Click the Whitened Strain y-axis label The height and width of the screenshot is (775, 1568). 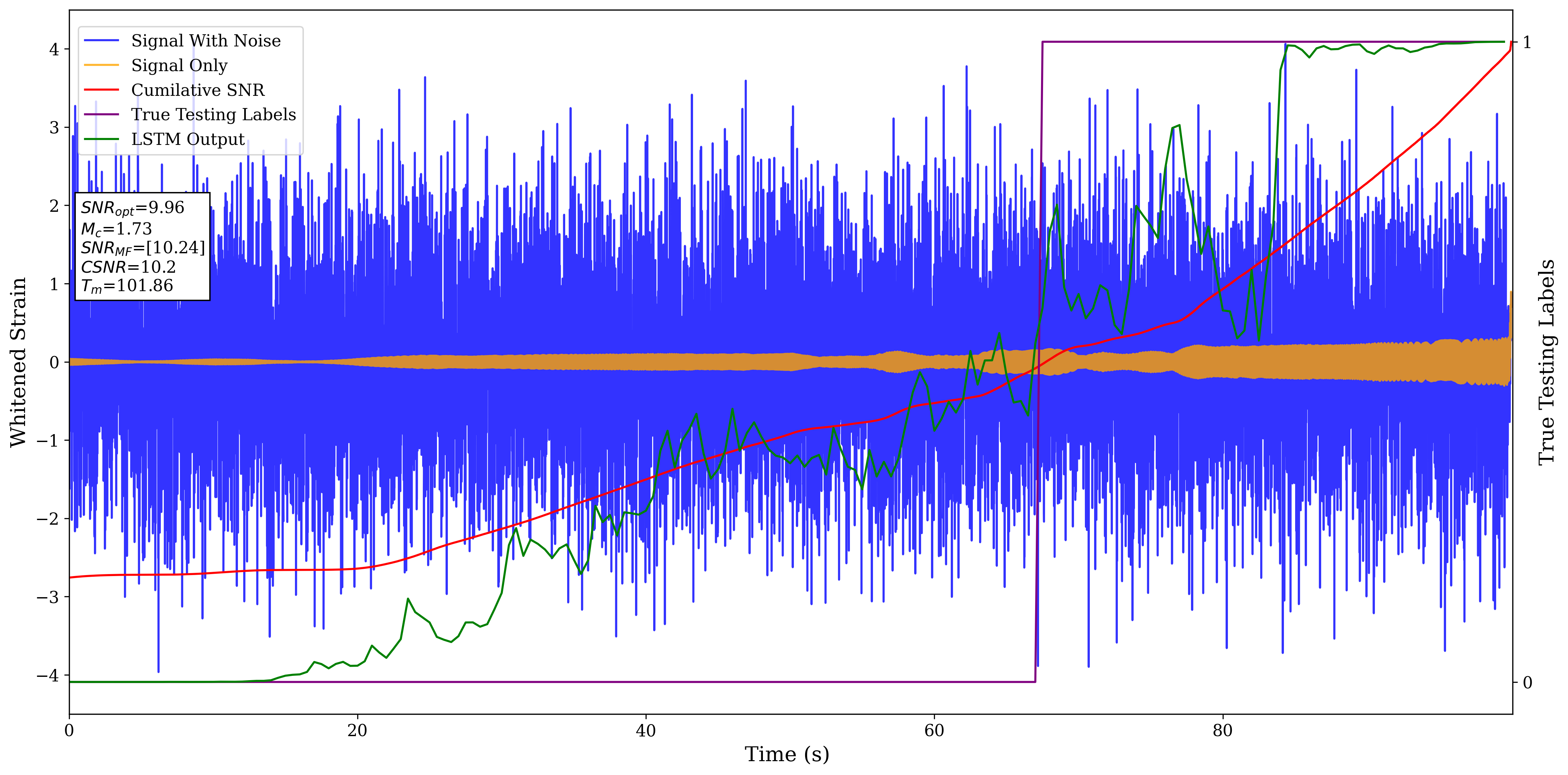click(x=18, y=362)
